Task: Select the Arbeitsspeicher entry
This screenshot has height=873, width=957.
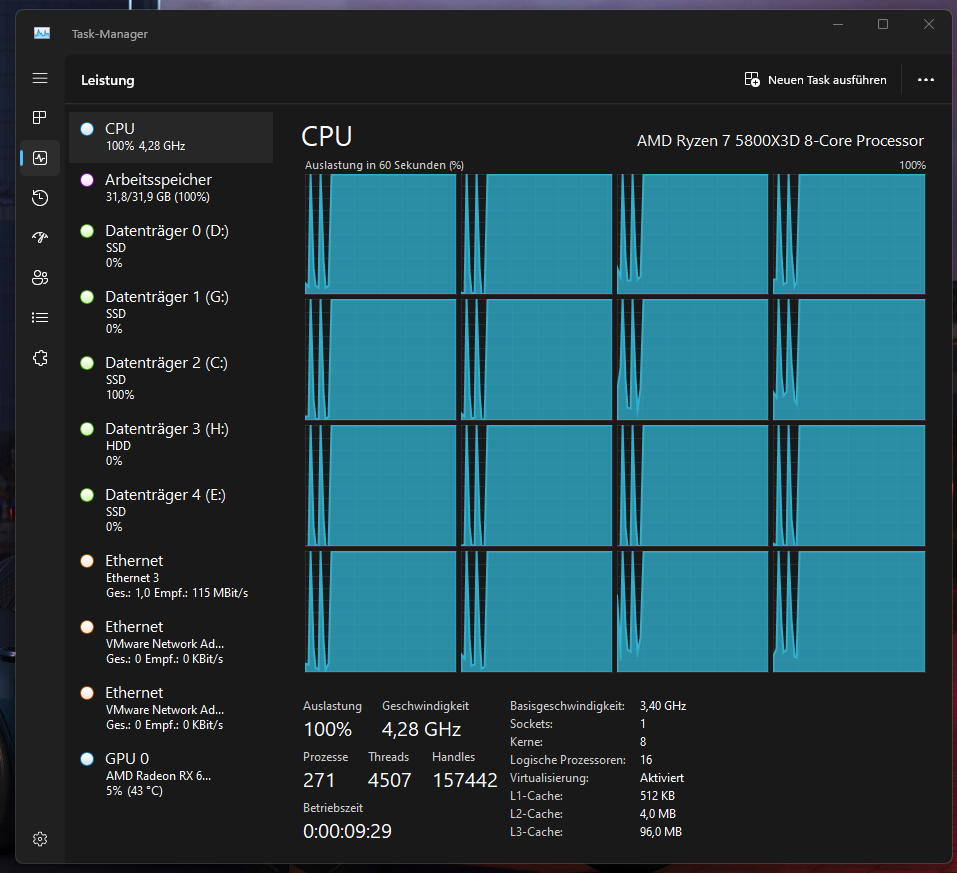Action: (171, 187)
